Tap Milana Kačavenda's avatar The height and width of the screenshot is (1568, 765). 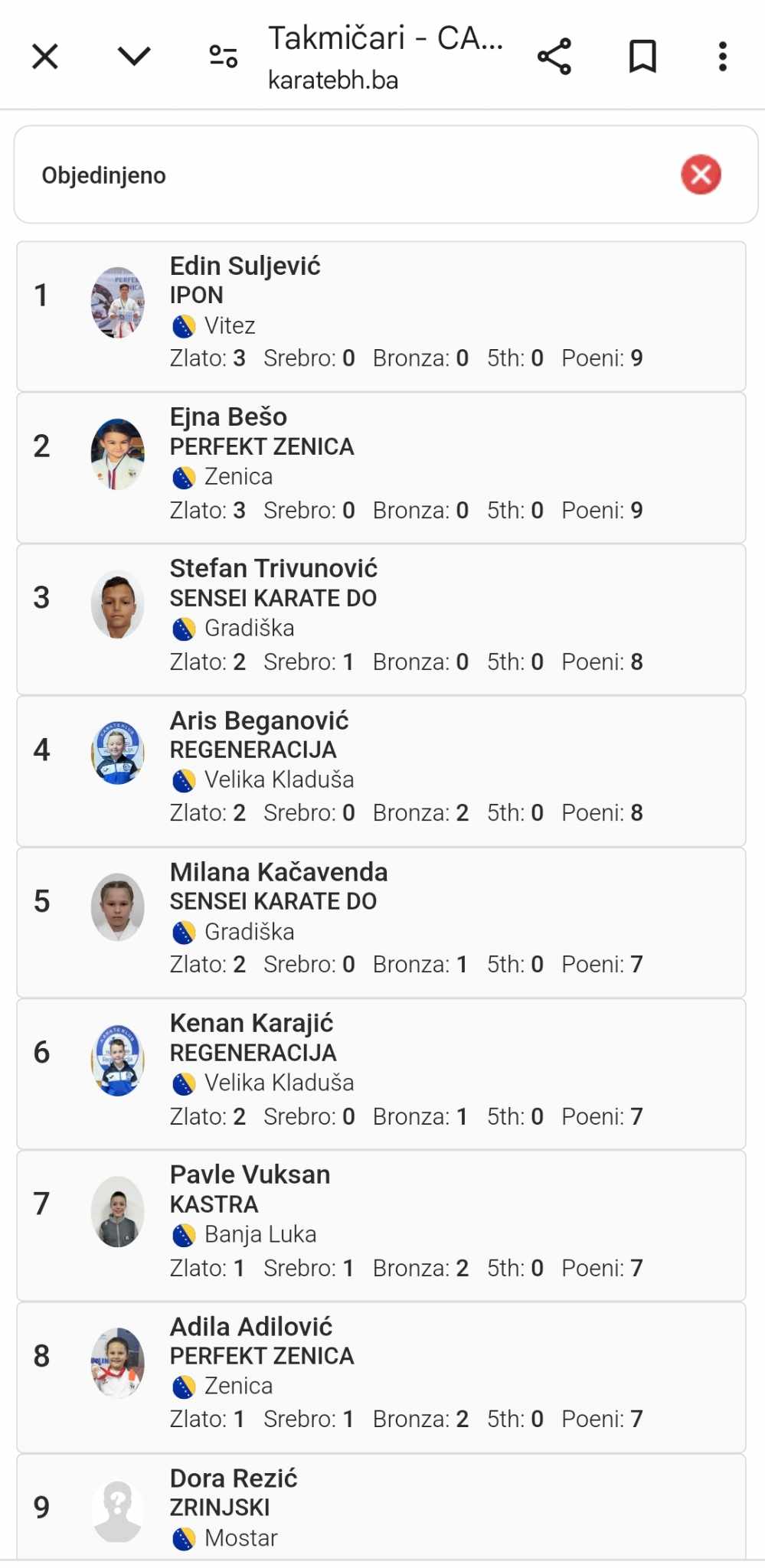118,907
